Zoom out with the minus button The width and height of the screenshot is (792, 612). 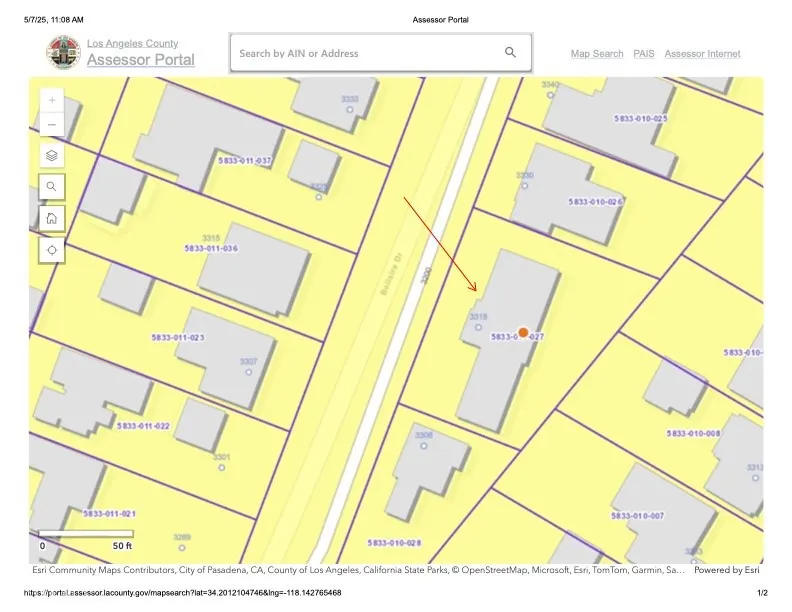point(52,125)
